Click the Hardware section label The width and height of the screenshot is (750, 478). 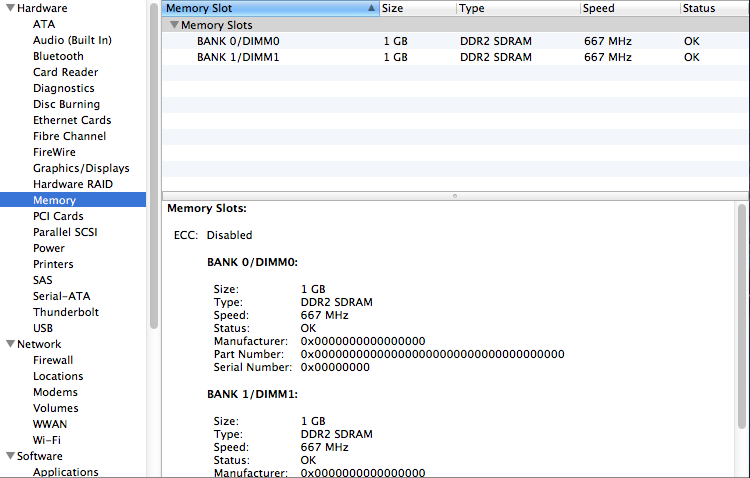pos(42,8)
